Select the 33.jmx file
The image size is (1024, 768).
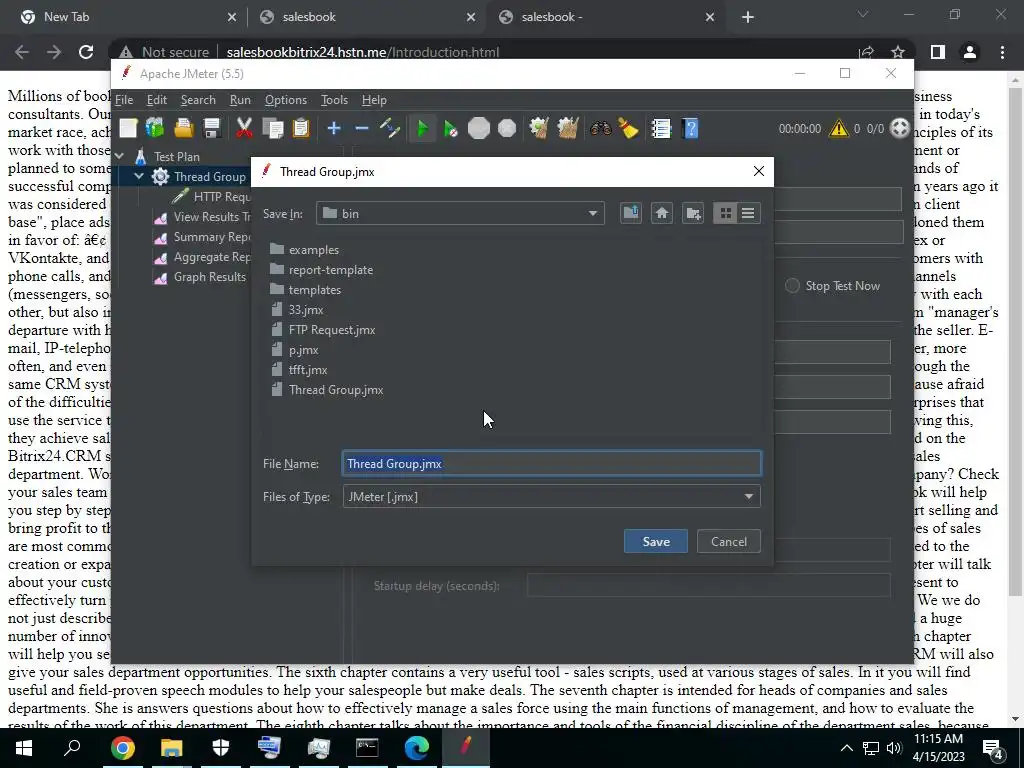pyautogui.click(x=297, y=310)
